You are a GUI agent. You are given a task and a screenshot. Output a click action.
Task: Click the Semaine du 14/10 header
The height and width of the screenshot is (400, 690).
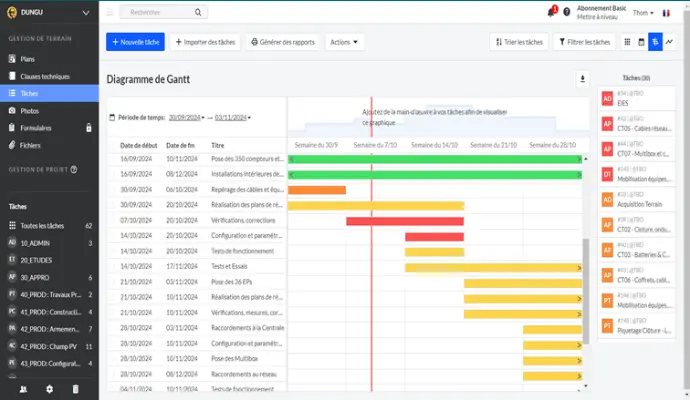pos(434,145)
